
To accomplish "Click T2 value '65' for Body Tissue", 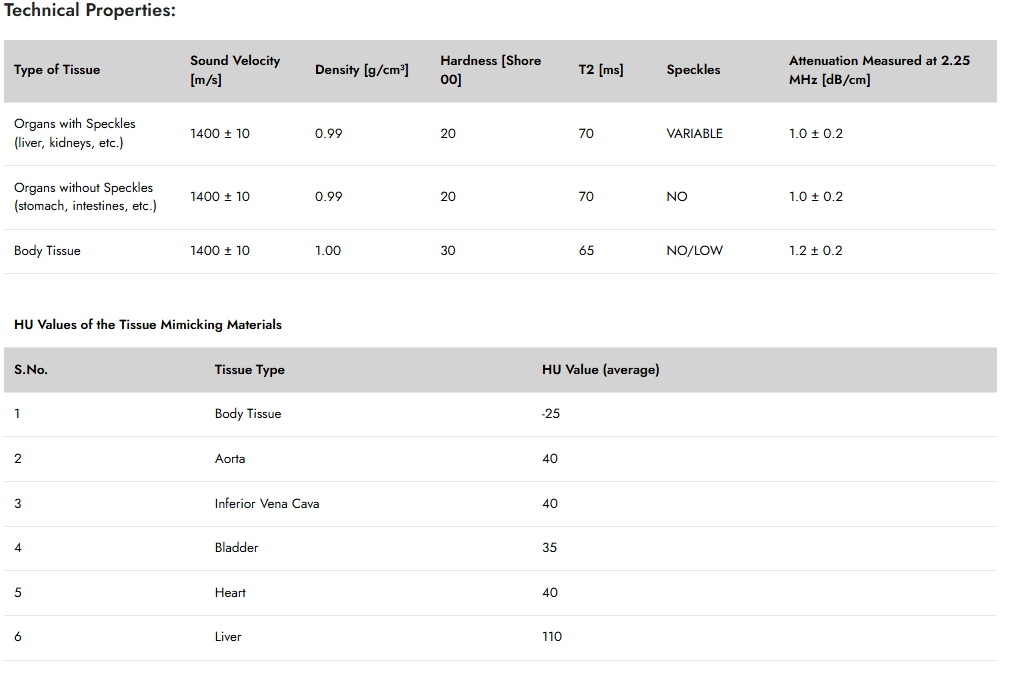I will coord(586,250).
